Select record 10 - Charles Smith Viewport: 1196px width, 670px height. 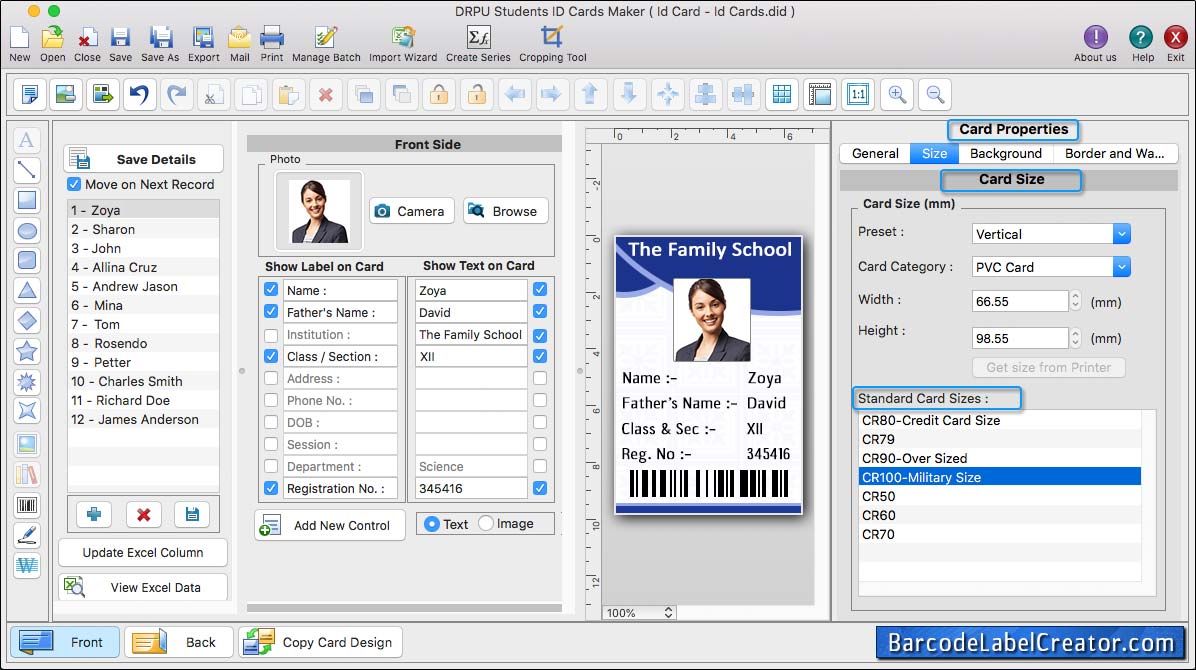[x=143, y=381]
